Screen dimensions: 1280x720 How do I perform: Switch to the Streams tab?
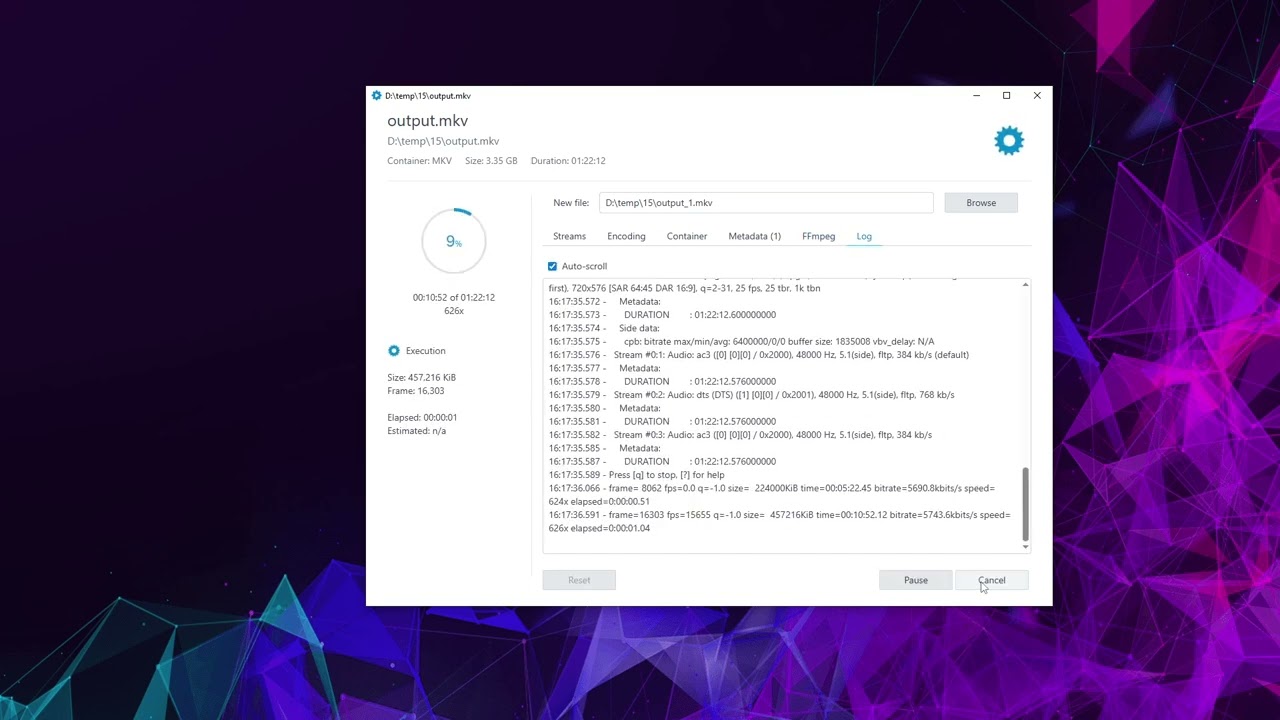pos(569,236)
